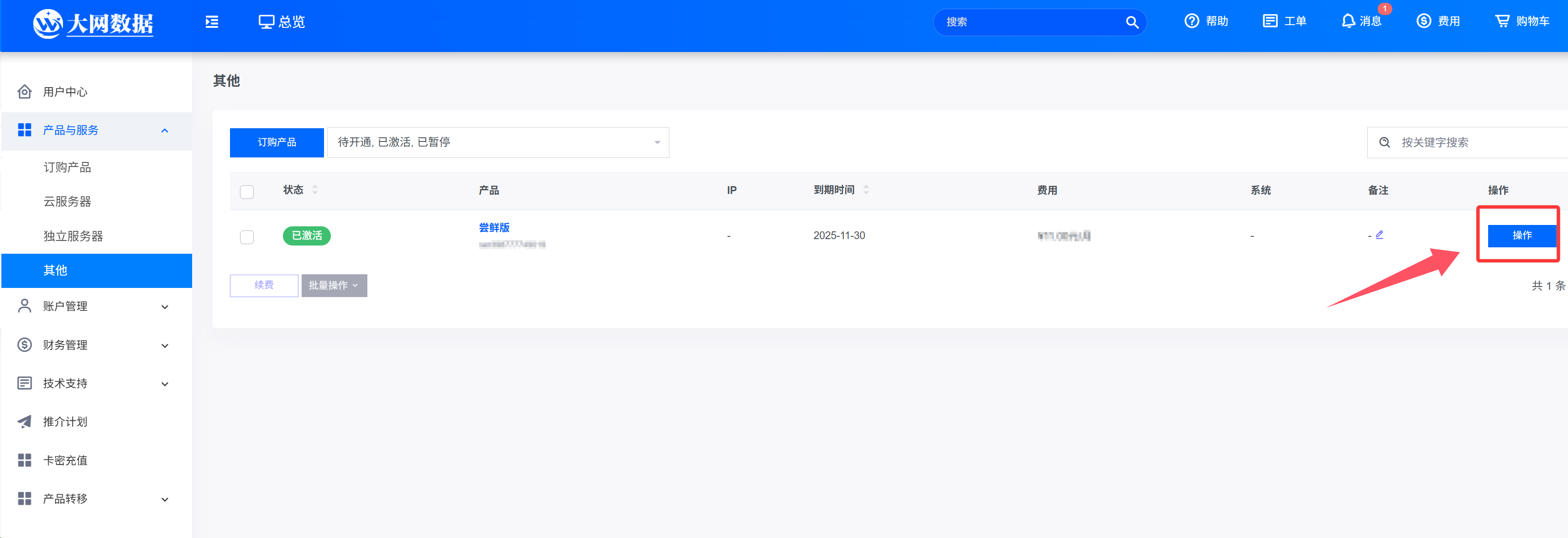Click the fees dollar icon in header
Viewport: 1568px width, 538px height.
1424,21
